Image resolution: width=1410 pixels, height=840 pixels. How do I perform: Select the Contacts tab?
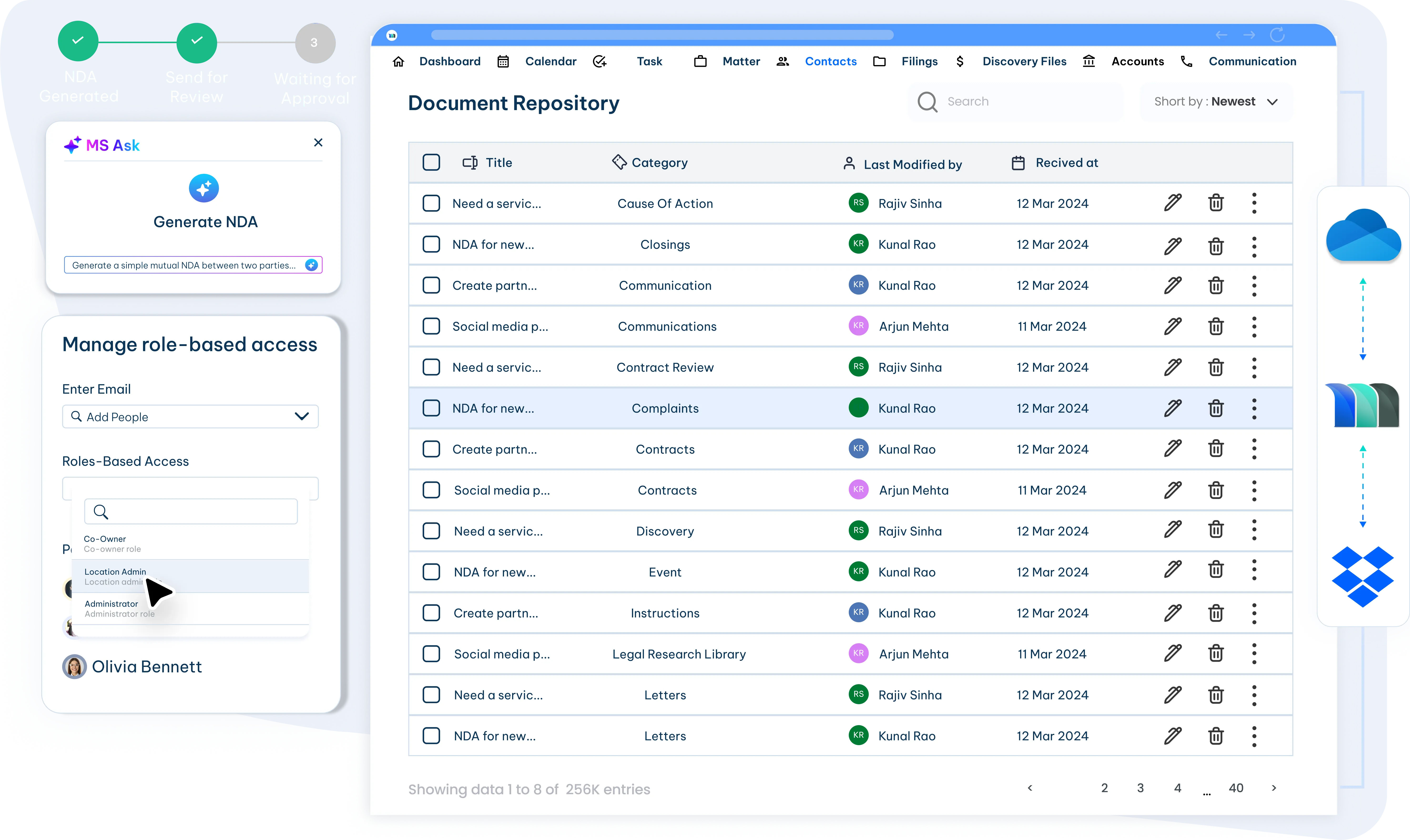click(830, 61)
